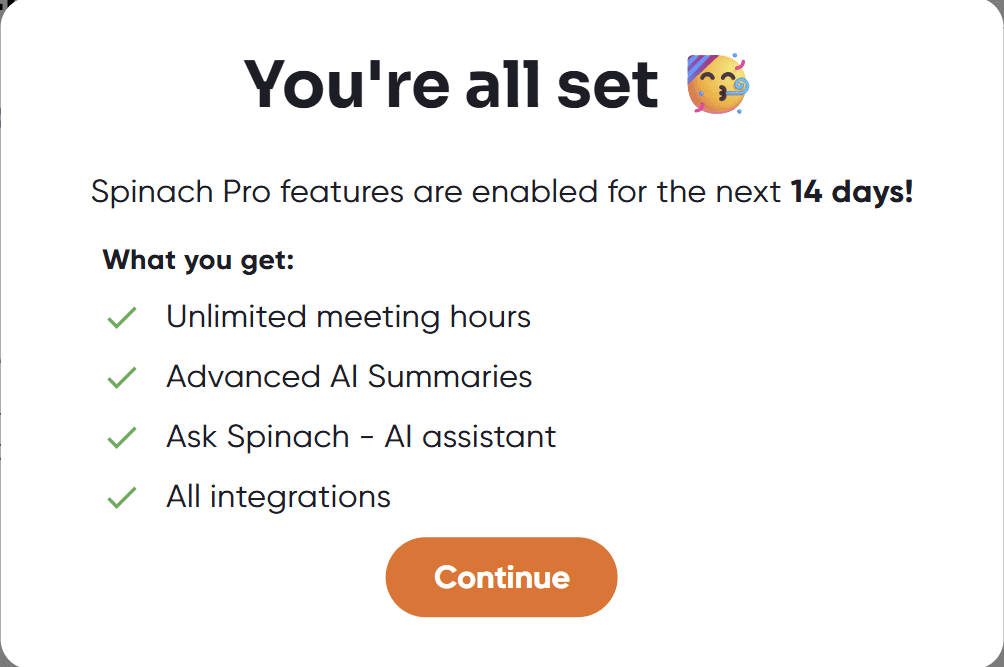Click the "AI assistant" phrase
Screen dimensions: 1004x667
click(x=470, y=437)
